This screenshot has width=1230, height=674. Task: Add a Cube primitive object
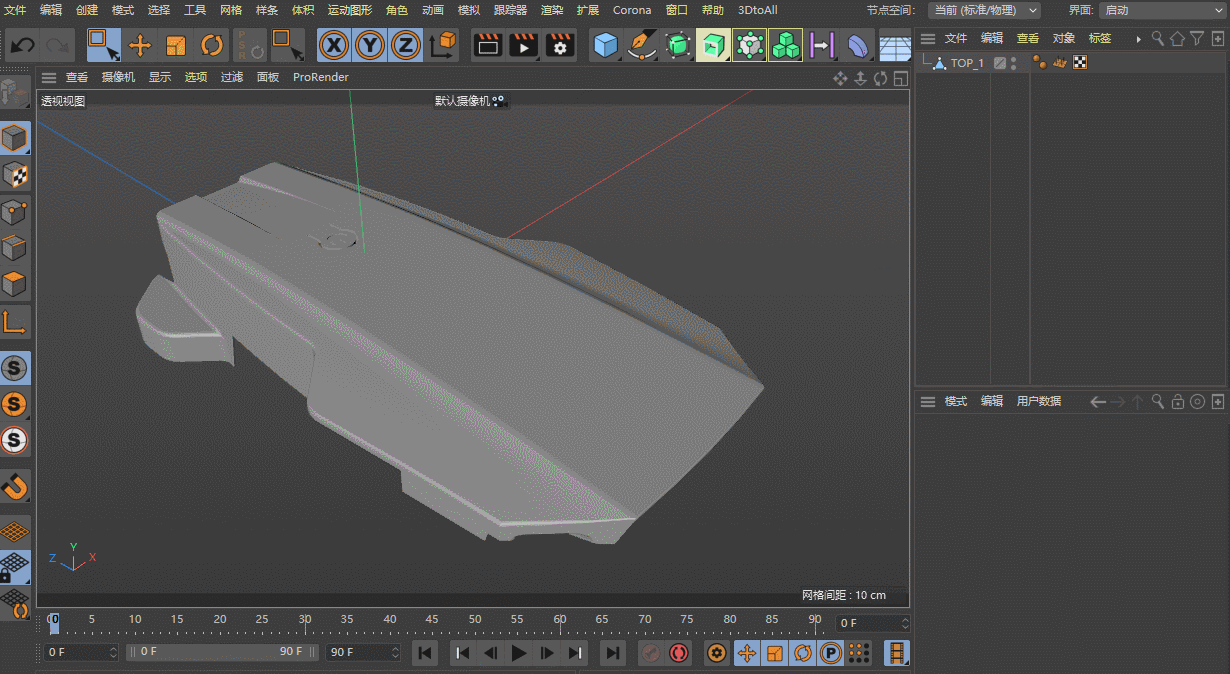coord(605,46)
